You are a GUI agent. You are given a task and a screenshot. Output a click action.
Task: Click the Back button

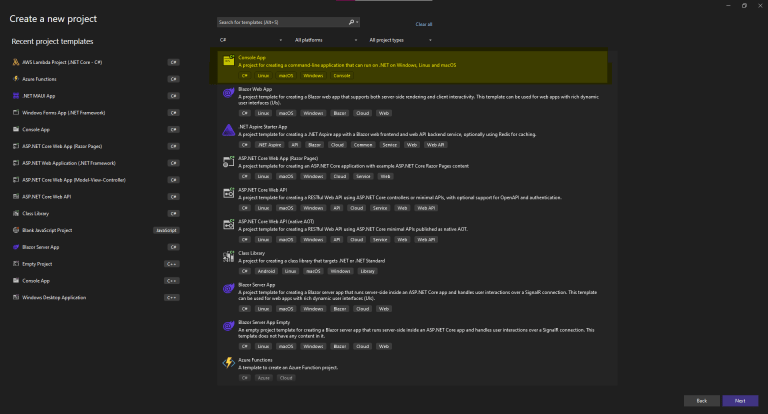[700, 400]
